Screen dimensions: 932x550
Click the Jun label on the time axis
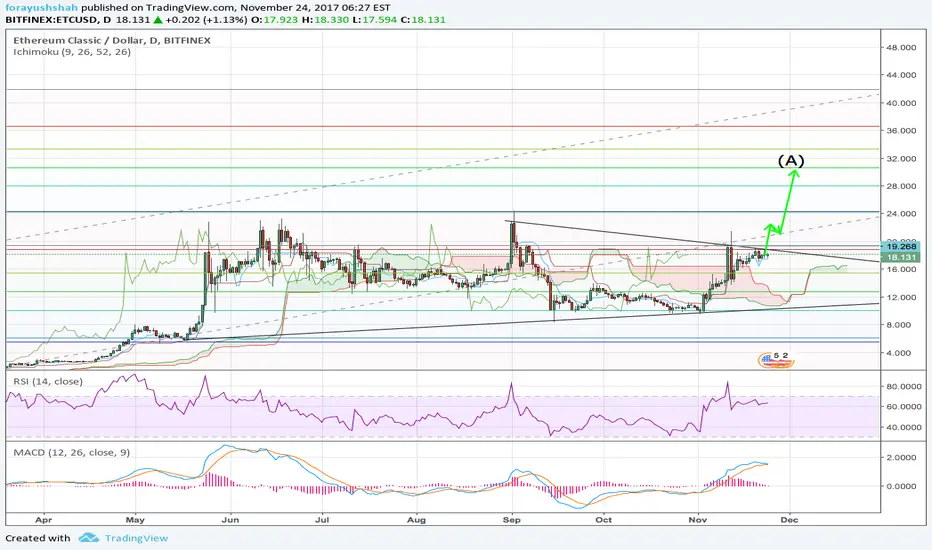point(230,520)
